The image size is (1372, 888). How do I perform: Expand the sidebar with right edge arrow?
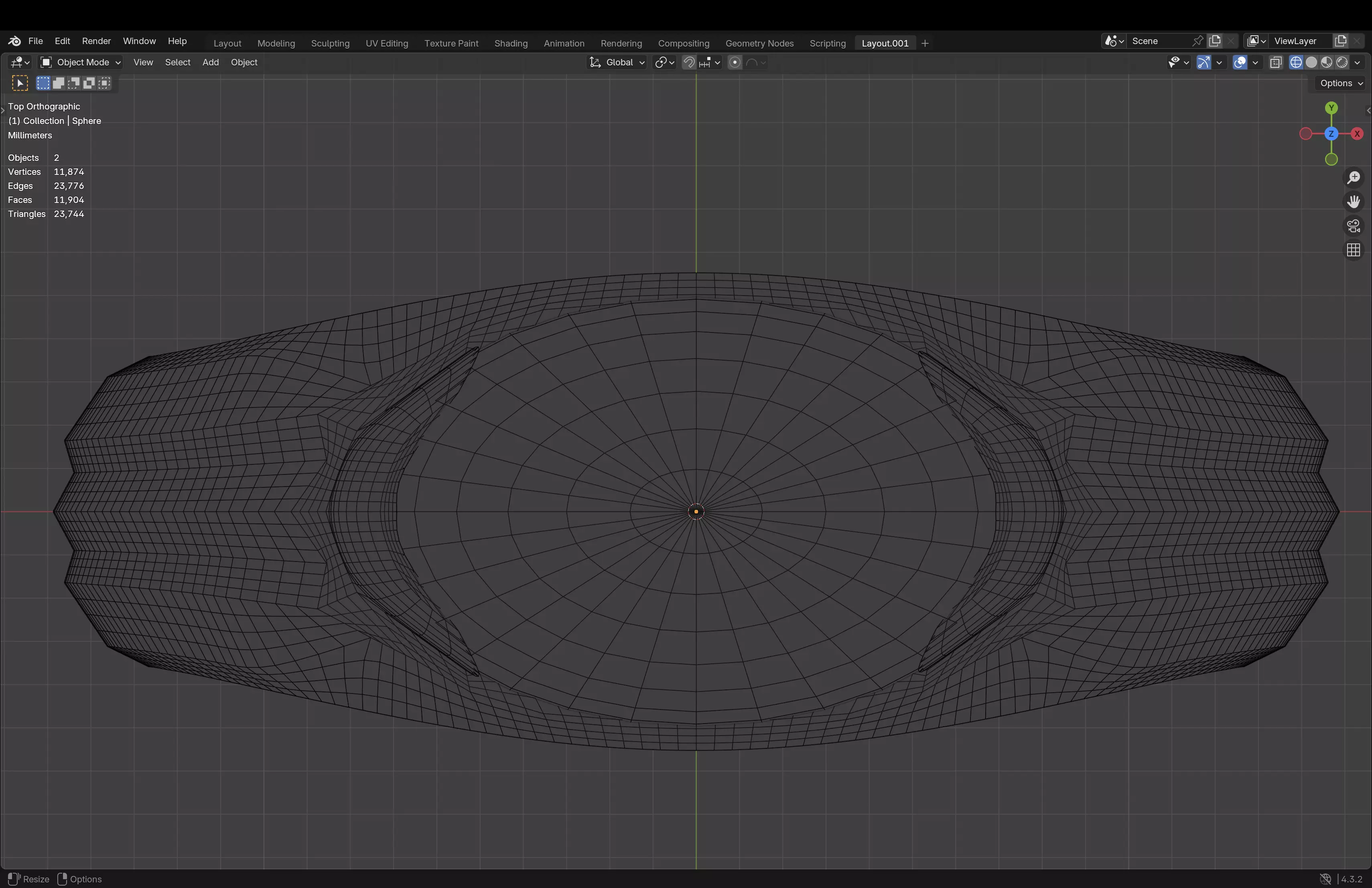click(x=1368, y=111)
